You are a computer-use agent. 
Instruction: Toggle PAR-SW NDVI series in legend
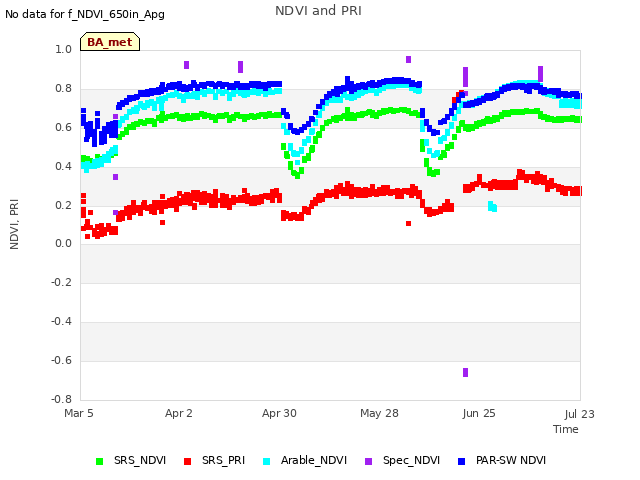click(x=502, y=460)
